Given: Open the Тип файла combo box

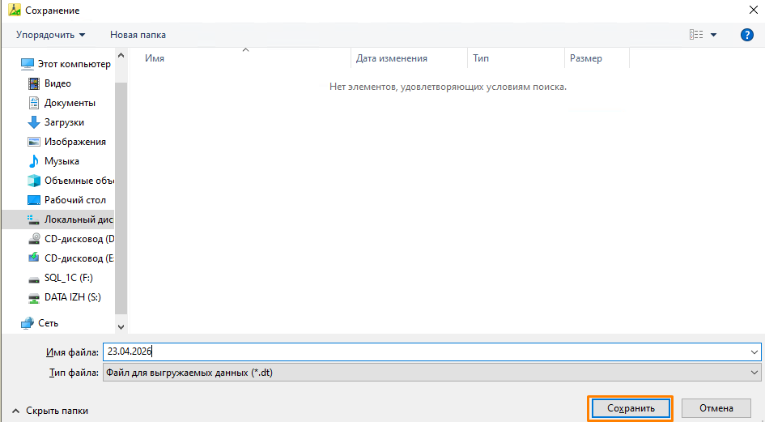Looking at the screenshot, I should click(x=432, y=373).
